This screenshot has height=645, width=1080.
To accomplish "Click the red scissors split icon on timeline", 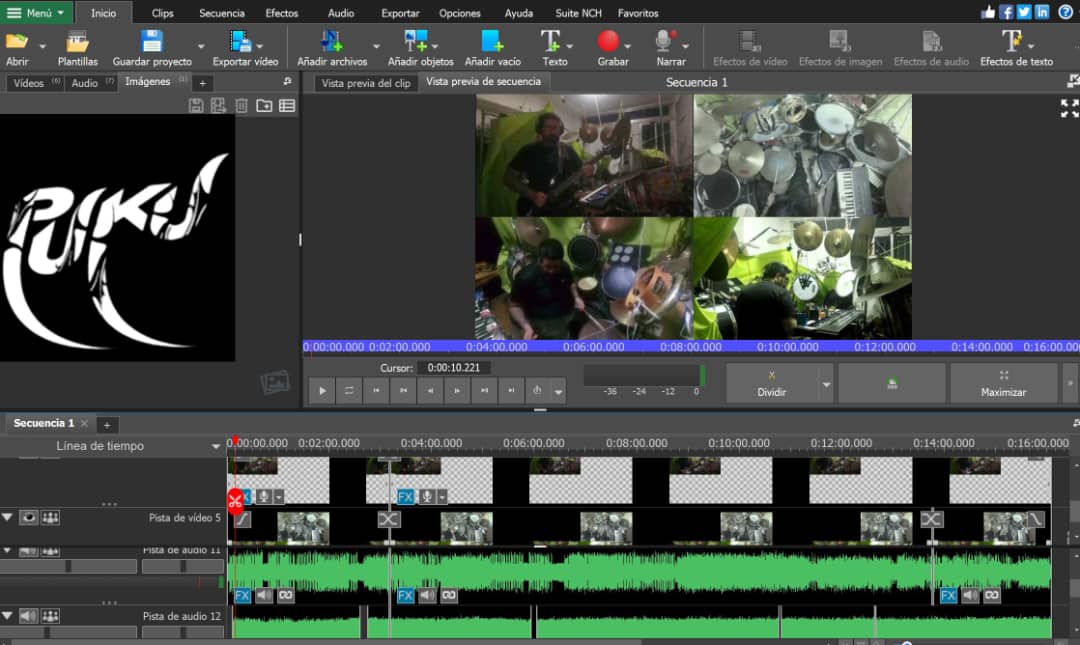I will point(235,499).
